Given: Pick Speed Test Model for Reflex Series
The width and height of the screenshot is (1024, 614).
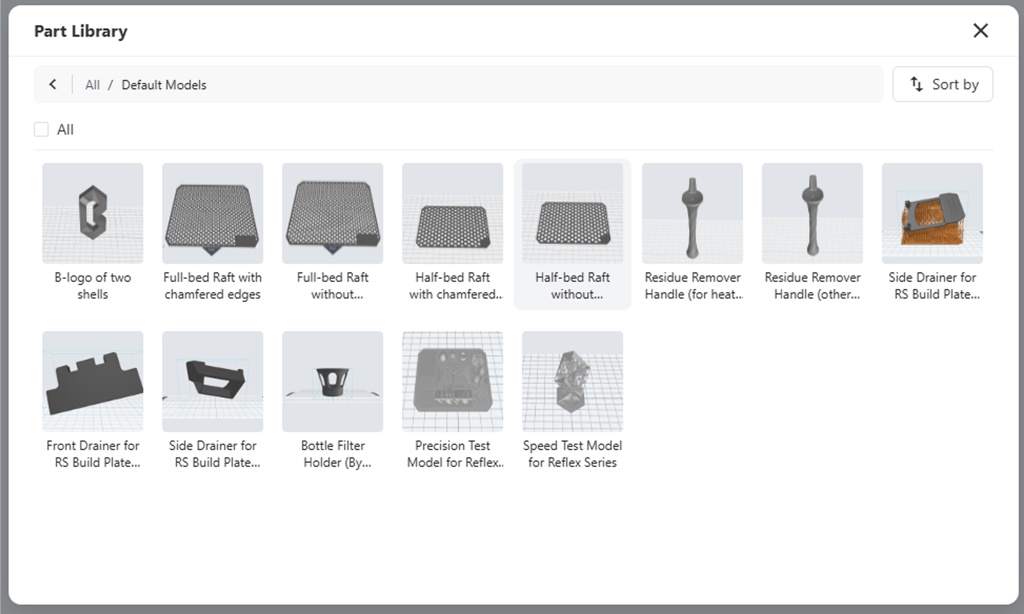Looking at the screenshot, I should coord(572,381).
